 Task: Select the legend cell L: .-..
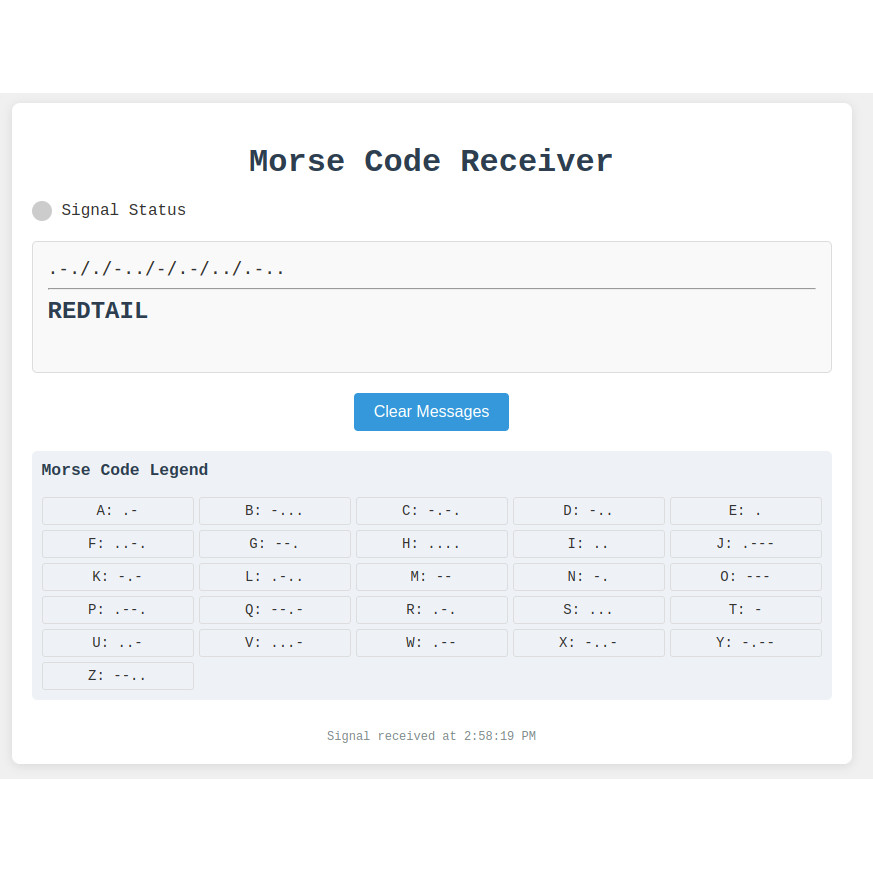click(x=275, y=576)
